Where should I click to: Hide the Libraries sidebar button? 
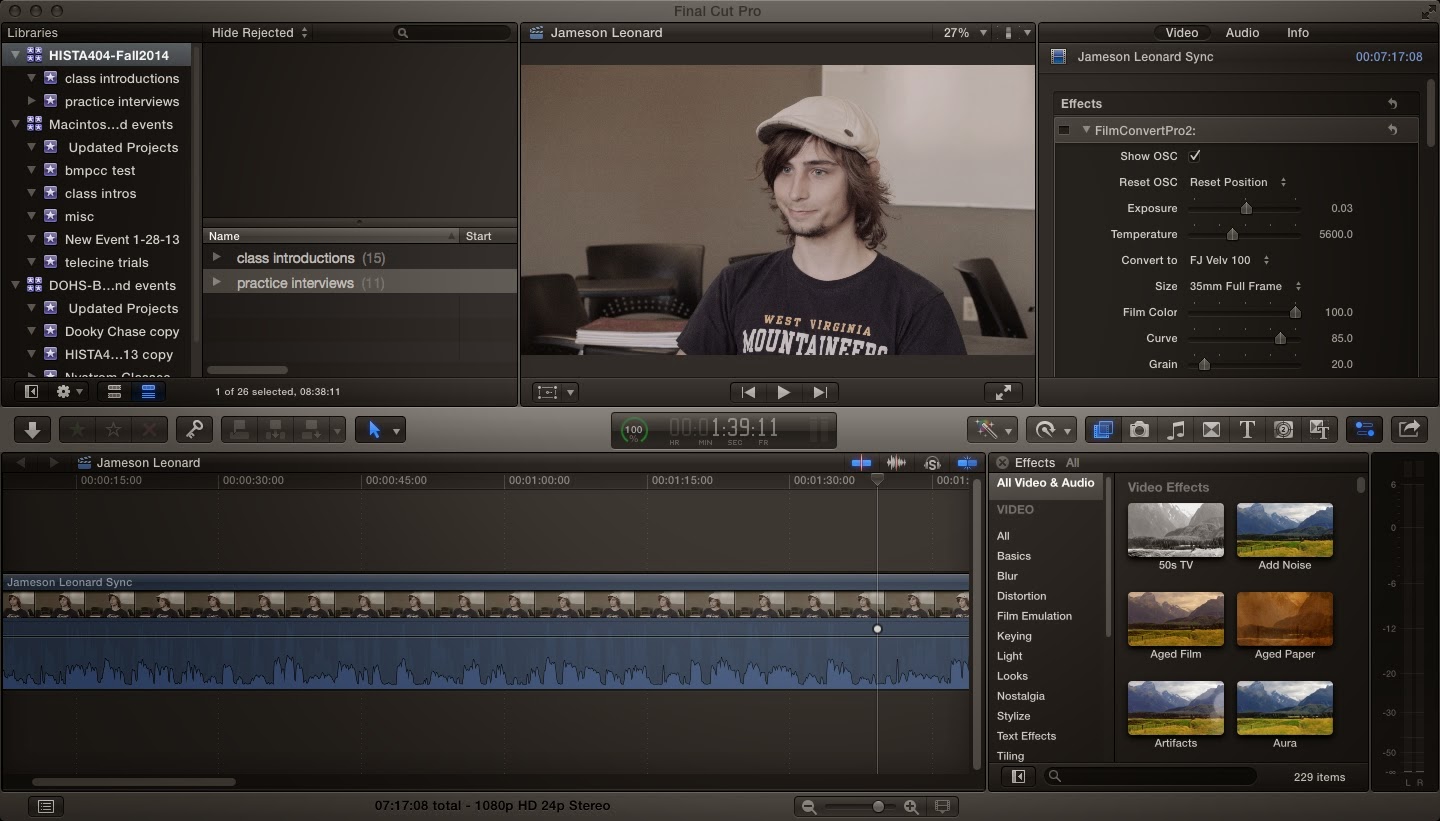click(31, 392)
